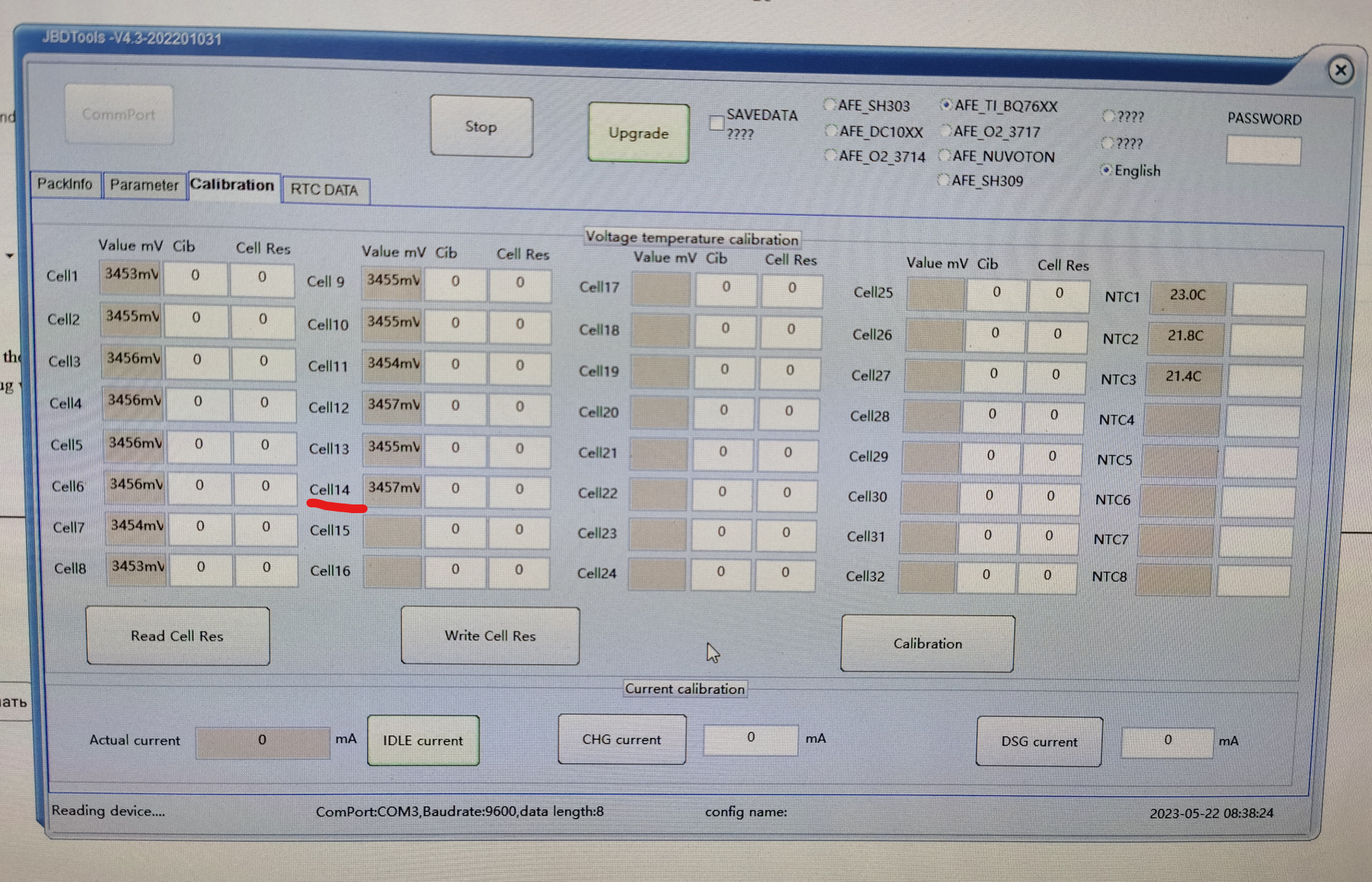The image size is (1372, 882).
Task: Focus the DSG current mA input field
Action: pyautogui.click(x=1167, y=741)
